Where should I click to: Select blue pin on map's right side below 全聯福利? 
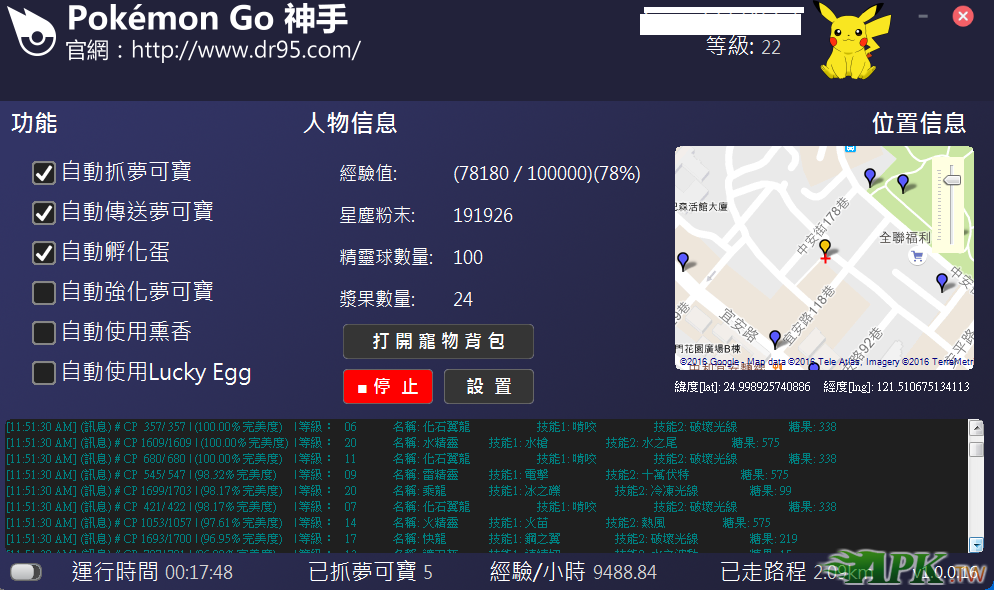click(942, 281)
